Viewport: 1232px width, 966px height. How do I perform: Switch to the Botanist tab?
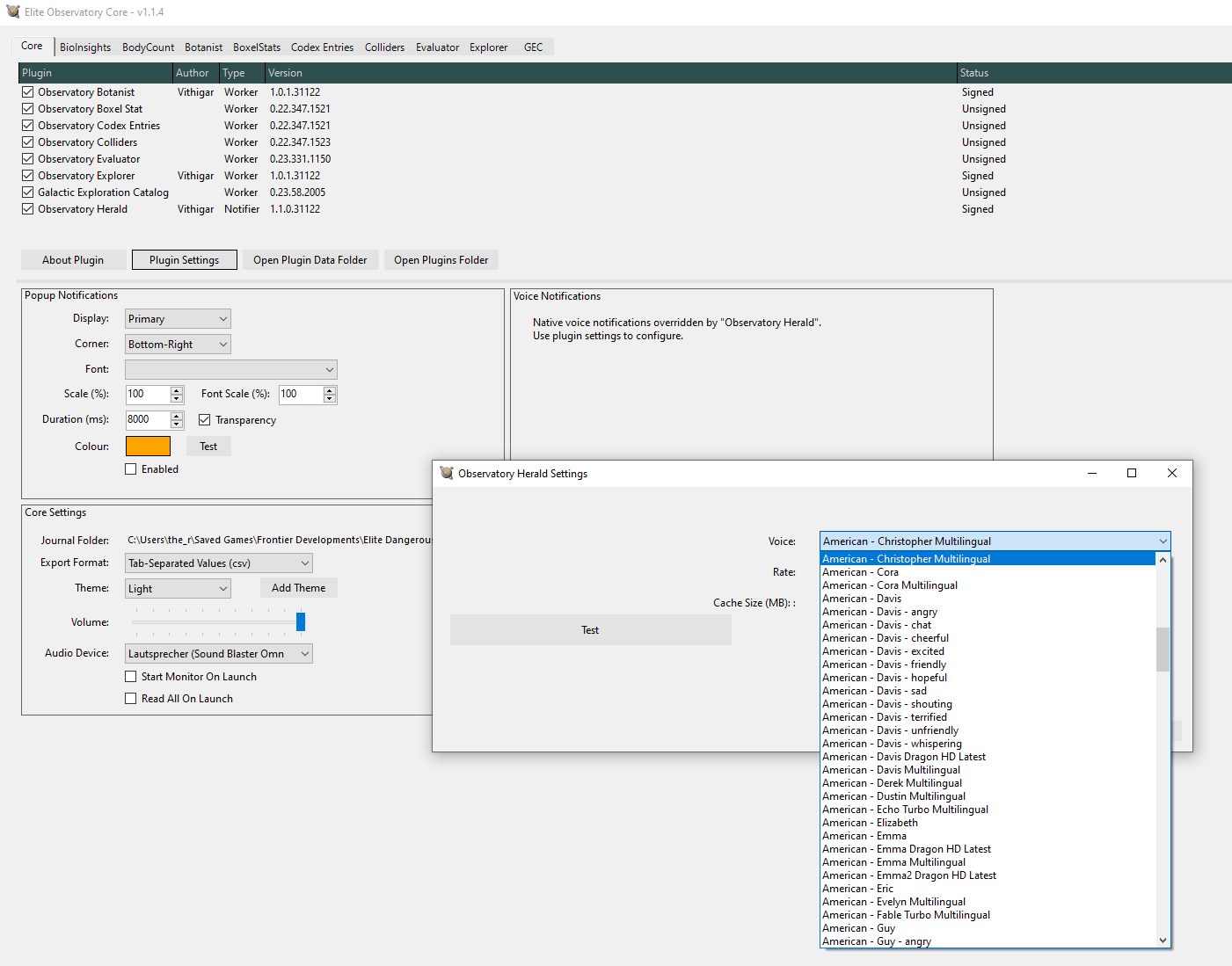(203, 47)
